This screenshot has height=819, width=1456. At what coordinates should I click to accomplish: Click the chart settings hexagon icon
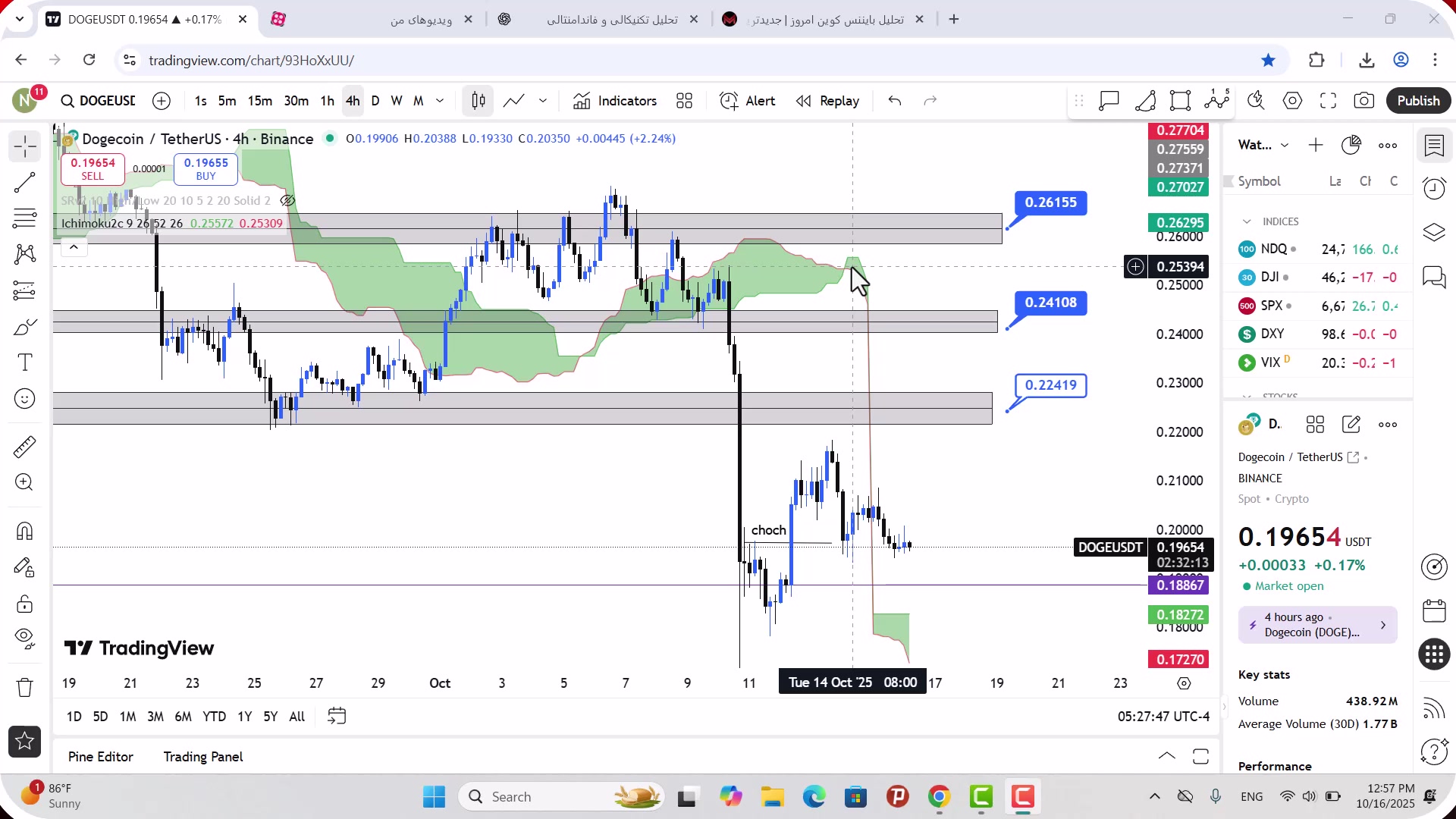[x=1292, y=101]
